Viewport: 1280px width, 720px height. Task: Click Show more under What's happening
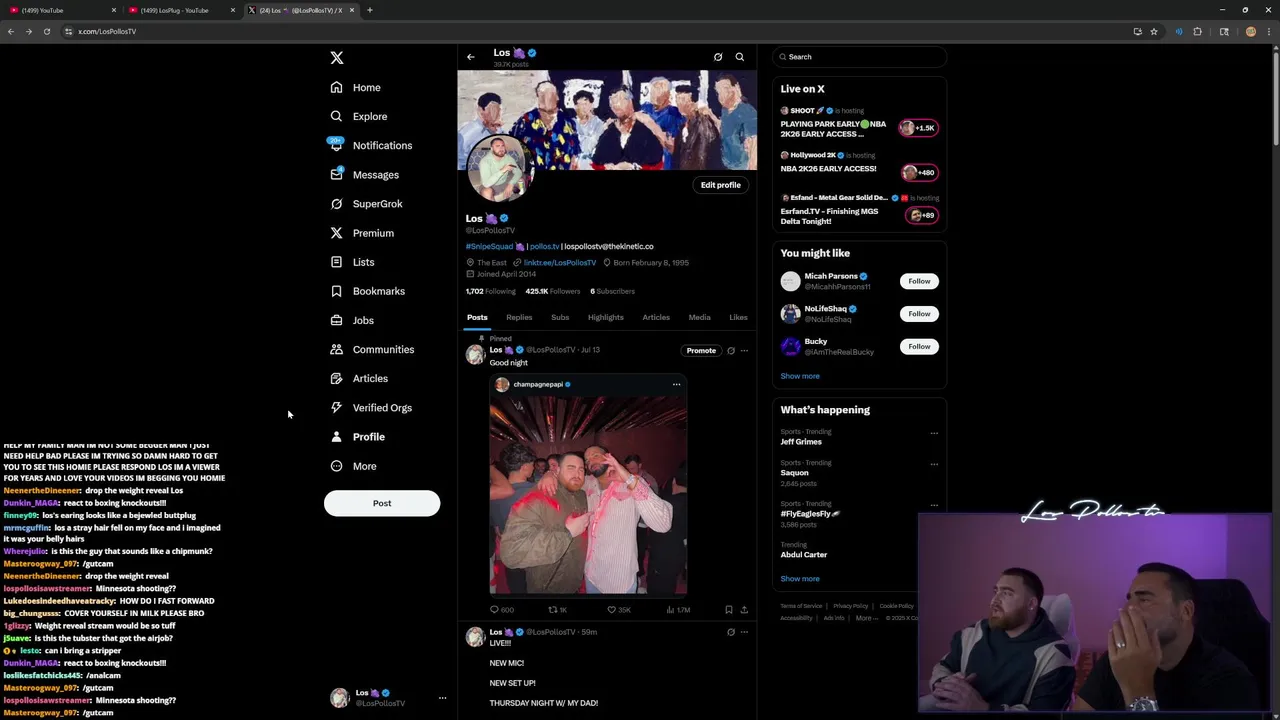click(x=800, y=579)
